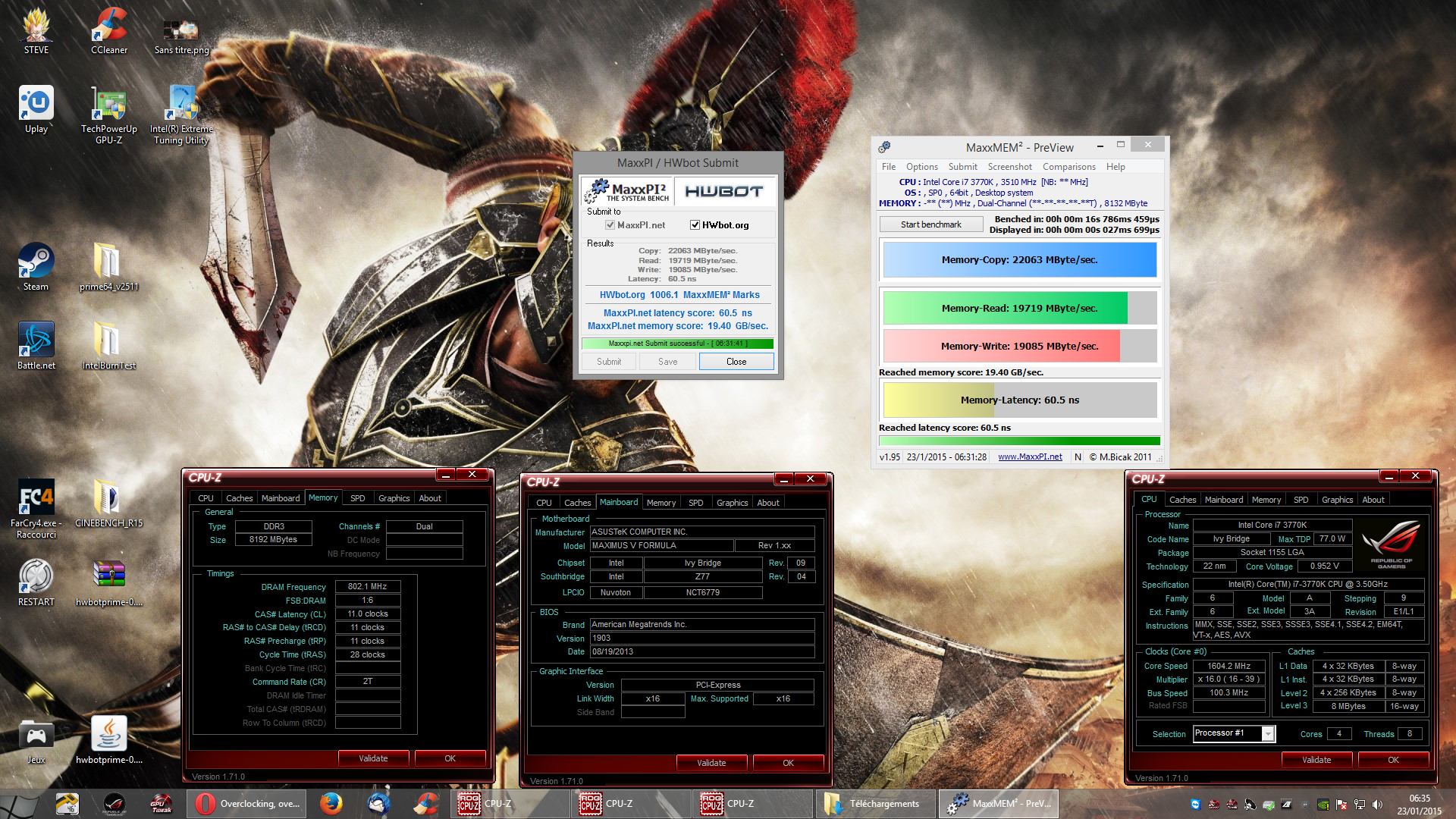Open the Jeux games folder icon

pos(36,740)
